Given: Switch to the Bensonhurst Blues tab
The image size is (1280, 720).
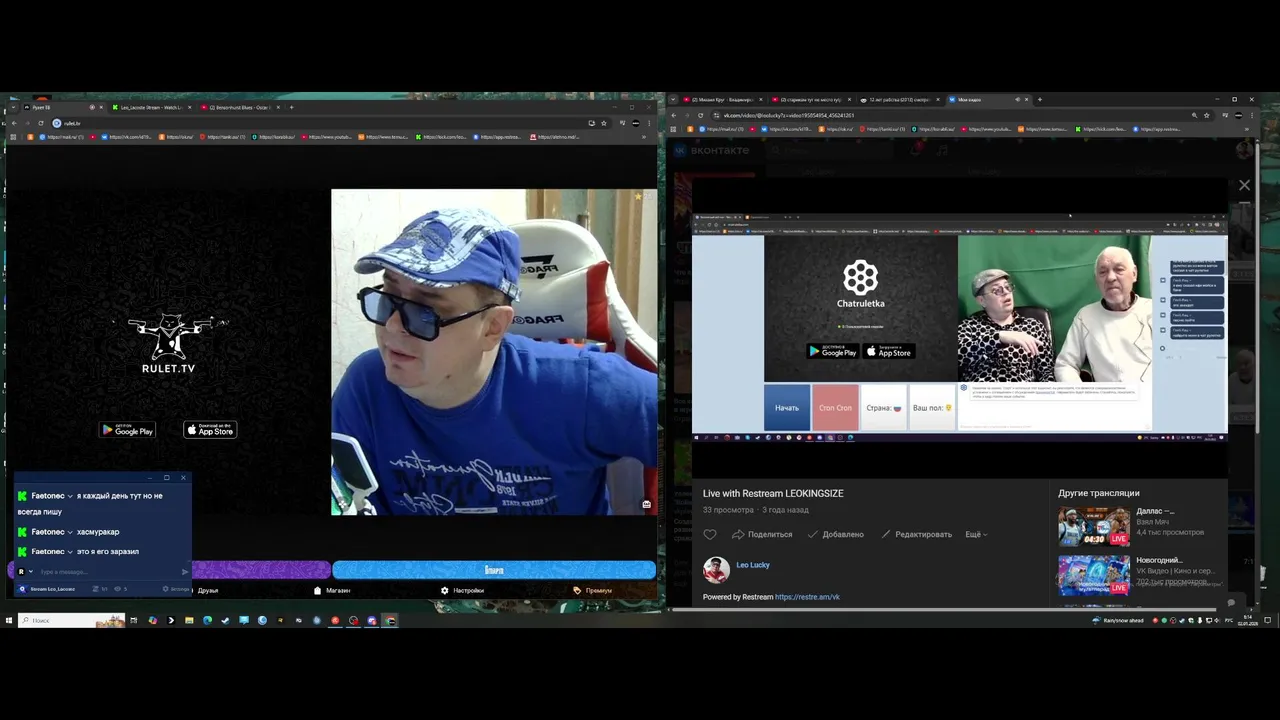Looking at the screenshot, I should [x=240, y=107].
